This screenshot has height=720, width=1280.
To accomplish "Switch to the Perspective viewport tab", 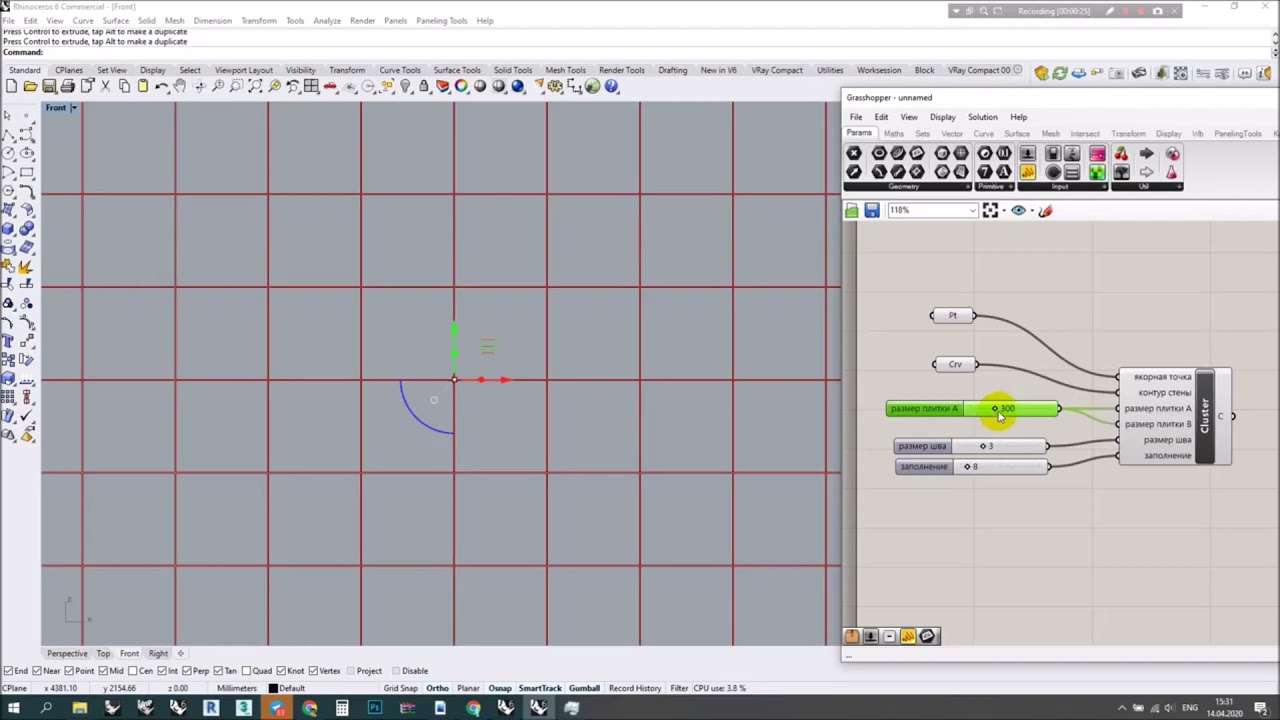I will (67, 654).
